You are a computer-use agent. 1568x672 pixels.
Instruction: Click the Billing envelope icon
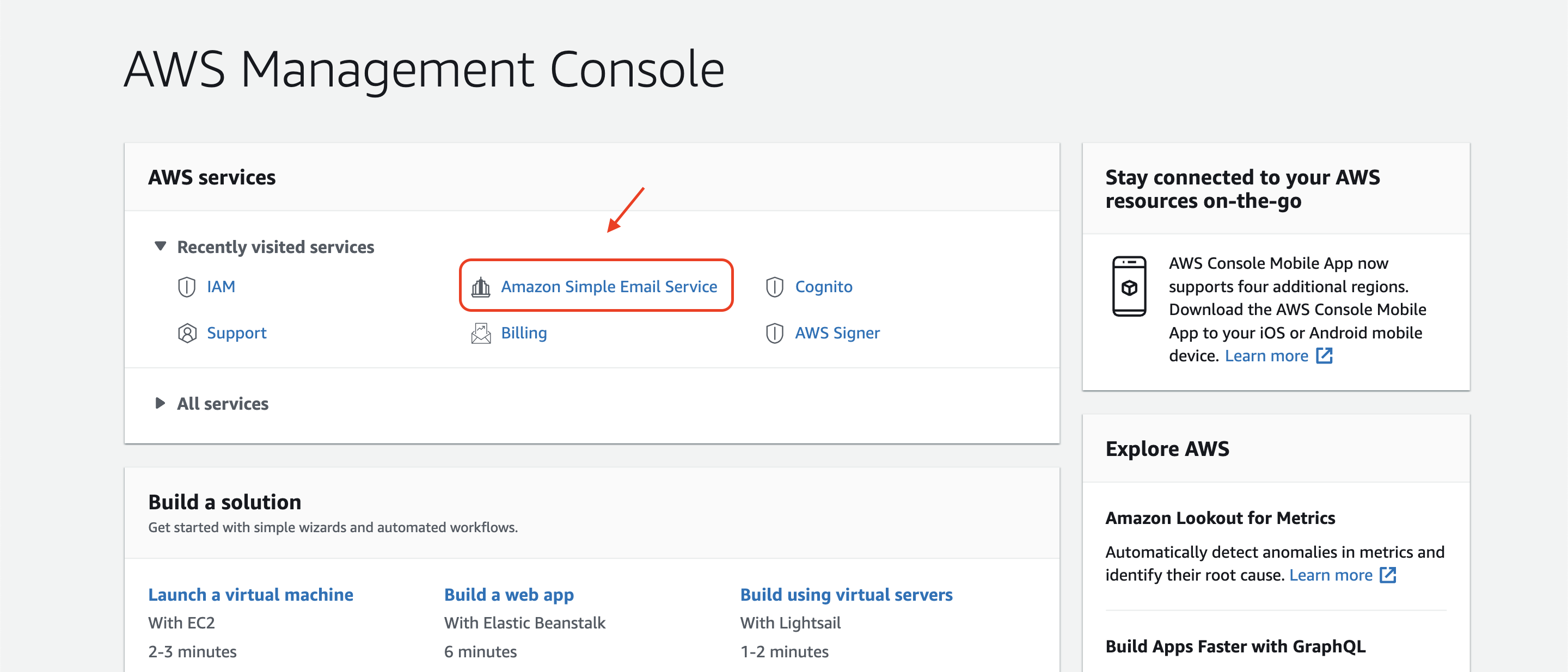[x=481, y=333]
